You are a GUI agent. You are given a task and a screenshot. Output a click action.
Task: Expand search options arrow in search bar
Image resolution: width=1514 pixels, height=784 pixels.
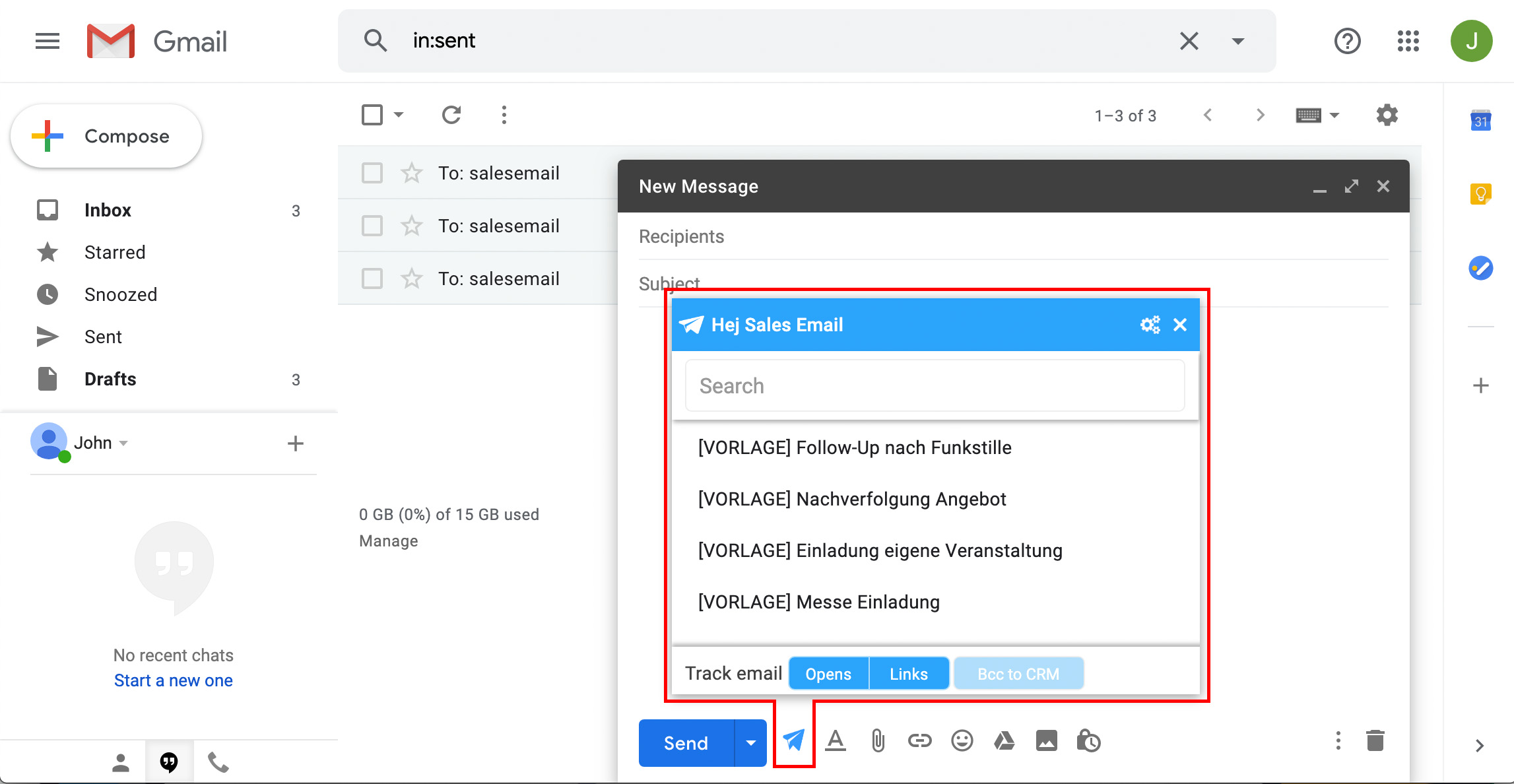pos(1238,41)
